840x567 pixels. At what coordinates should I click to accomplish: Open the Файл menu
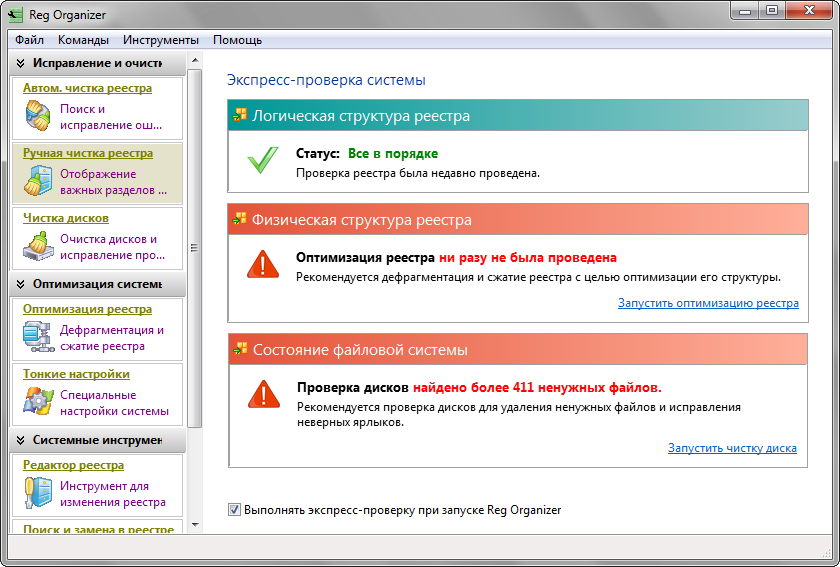tap(29, 40)
